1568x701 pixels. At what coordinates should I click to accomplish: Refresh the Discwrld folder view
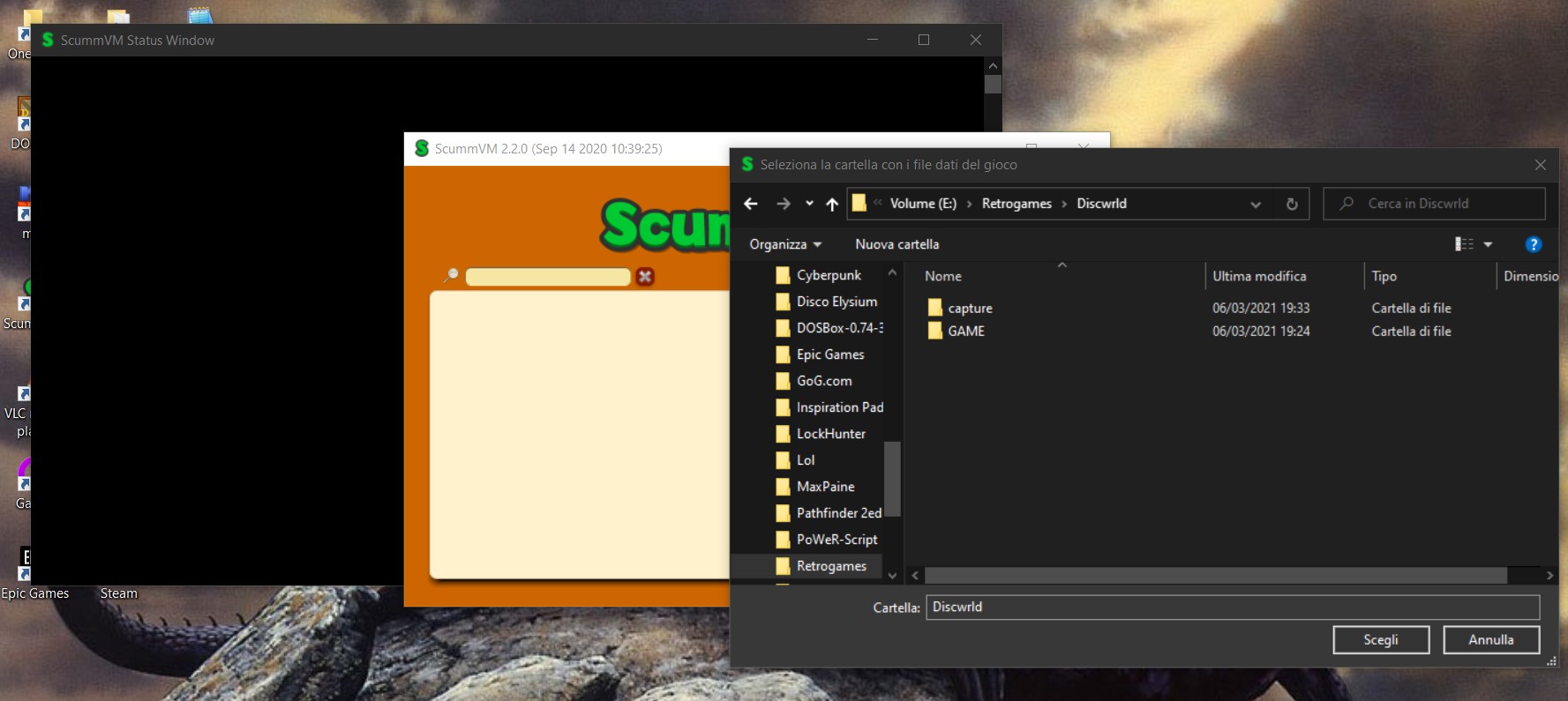(1292, 204)
